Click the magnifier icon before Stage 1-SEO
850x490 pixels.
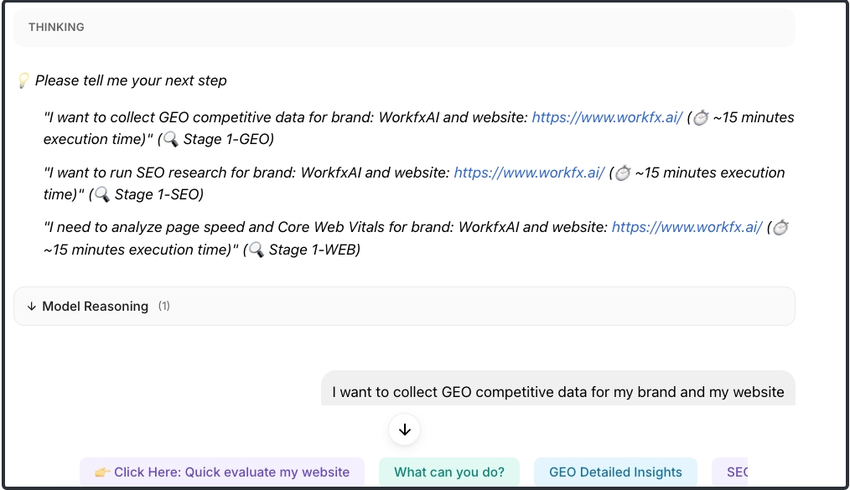point(102,195)
